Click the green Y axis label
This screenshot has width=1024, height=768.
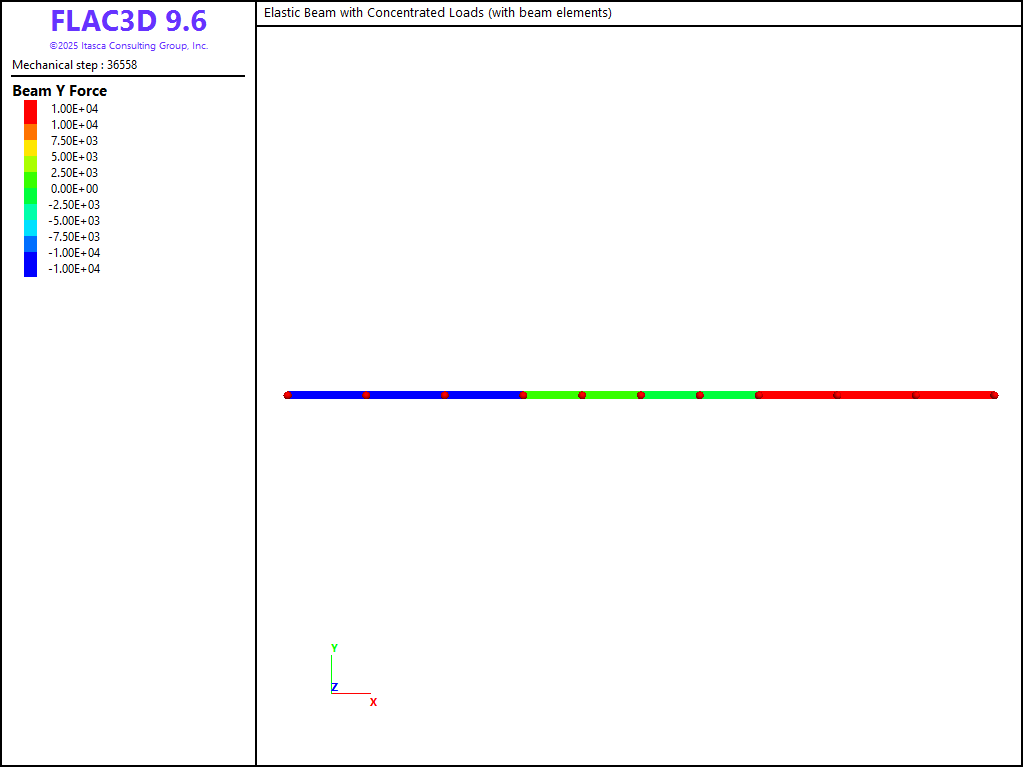click(334, 648)
